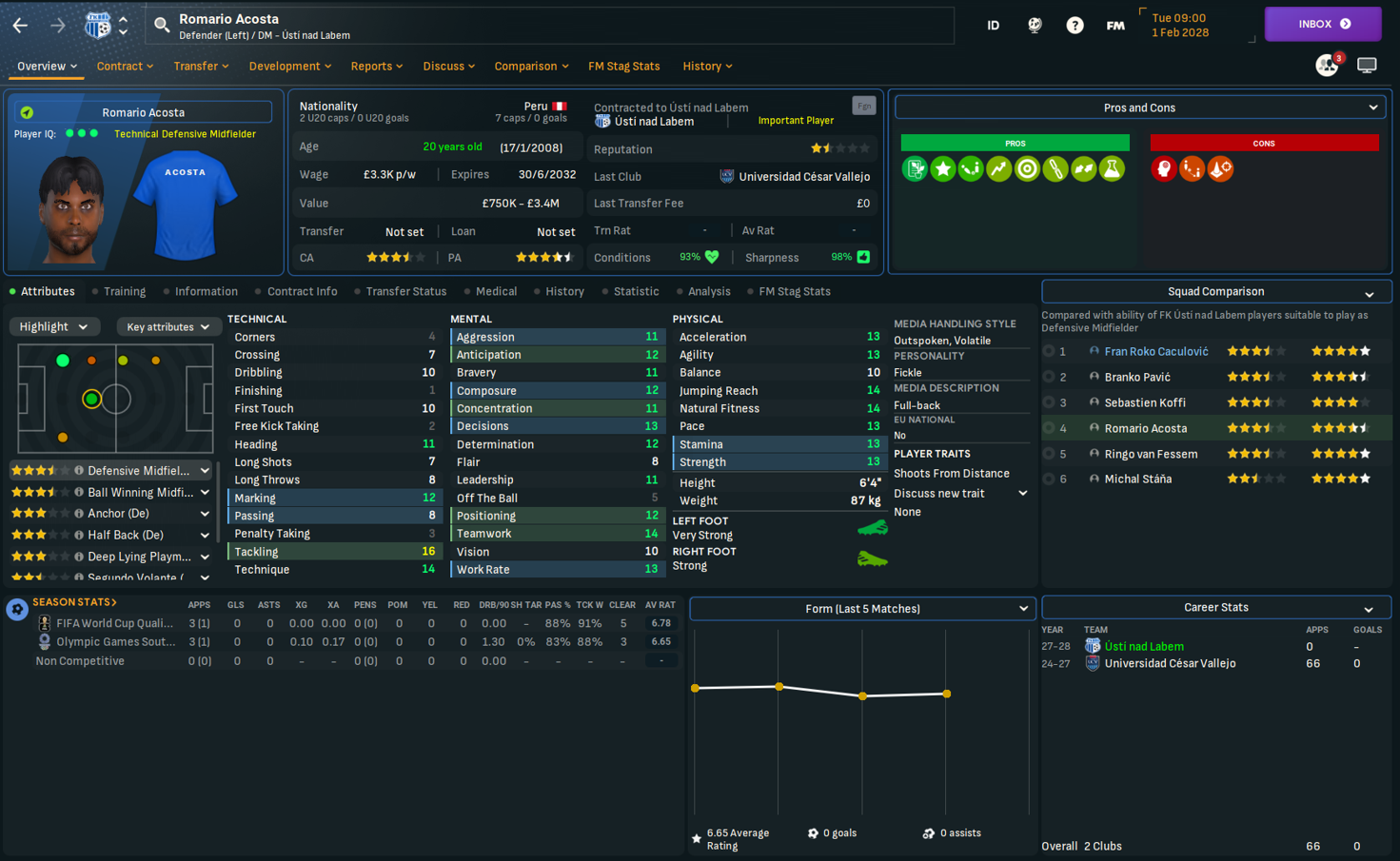This screenshot has height=861, width=1400.
Task: Open the Key attributes dropdown
Action: coord(168,326)
